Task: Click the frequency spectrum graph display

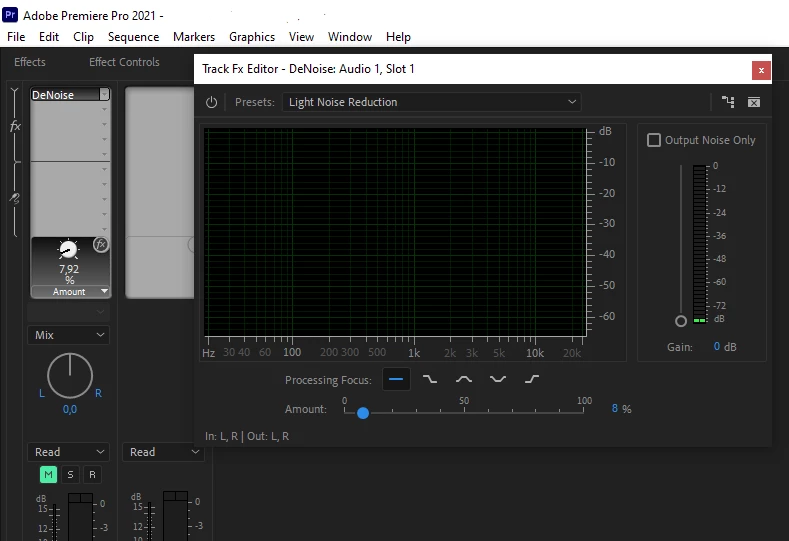Action: 396,232
